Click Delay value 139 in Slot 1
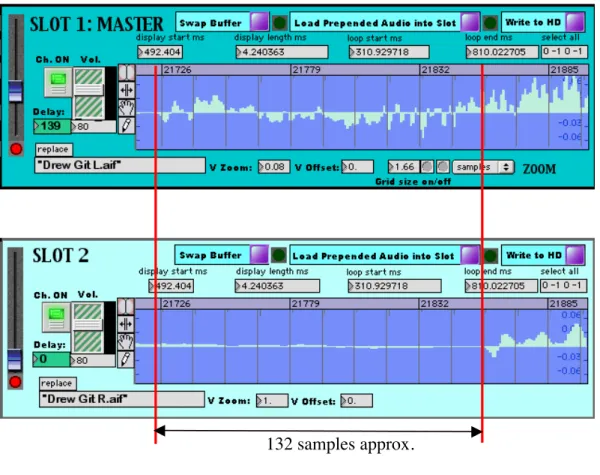 (x=52, y=126)
